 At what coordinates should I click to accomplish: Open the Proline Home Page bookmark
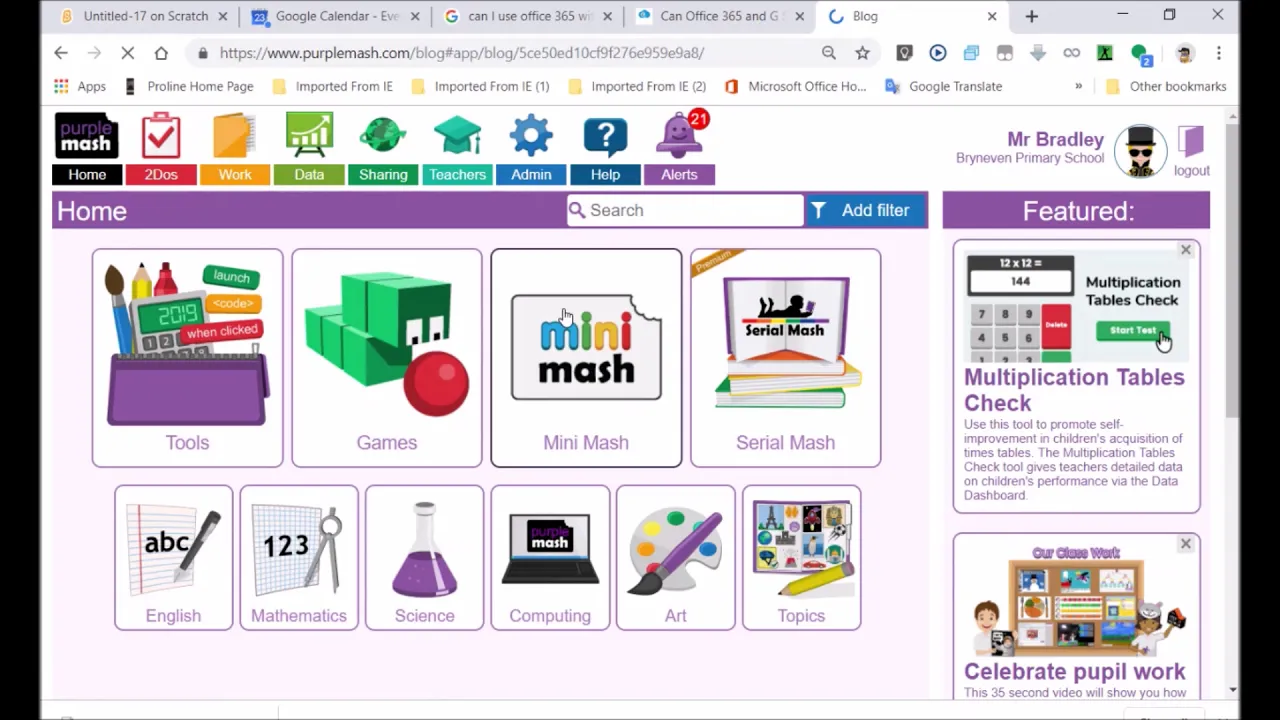point(189,86)
